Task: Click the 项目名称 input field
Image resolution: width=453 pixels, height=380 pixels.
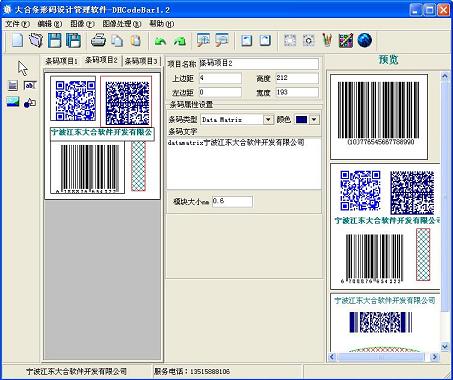Action: coord(259,63)
